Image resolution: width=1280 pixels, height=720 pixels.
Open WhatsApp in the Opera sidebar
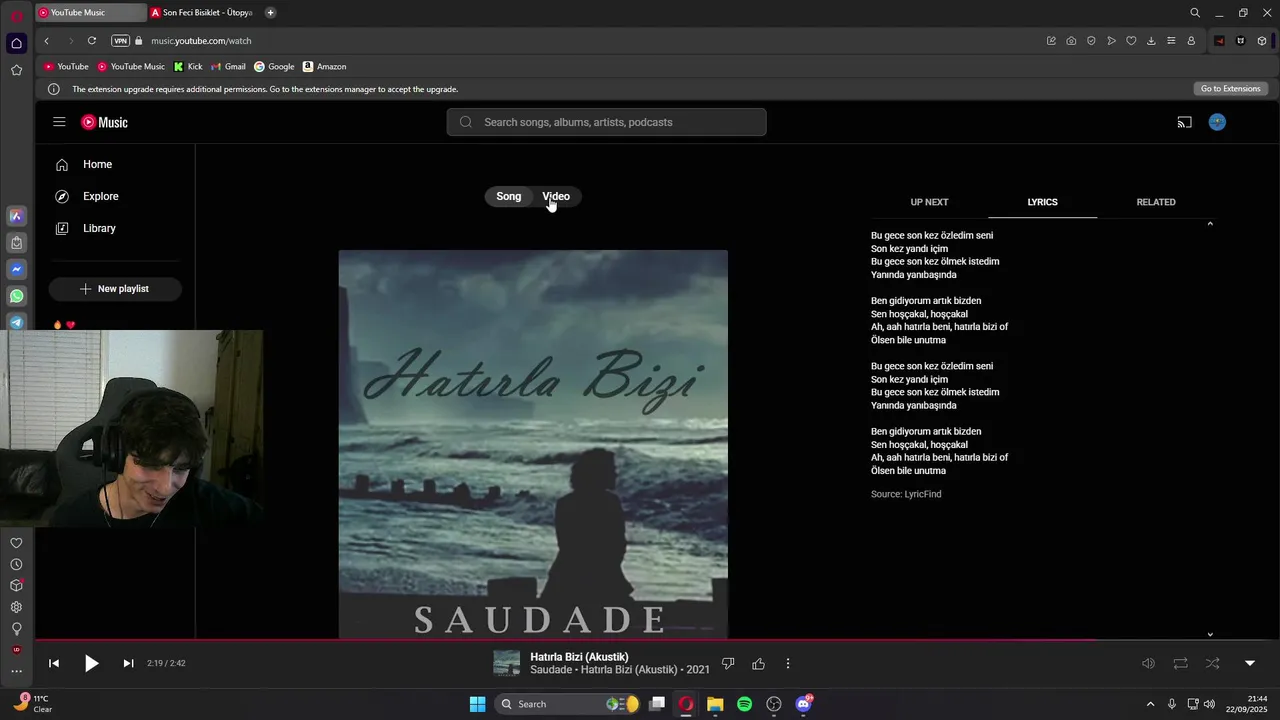[16, 296]
